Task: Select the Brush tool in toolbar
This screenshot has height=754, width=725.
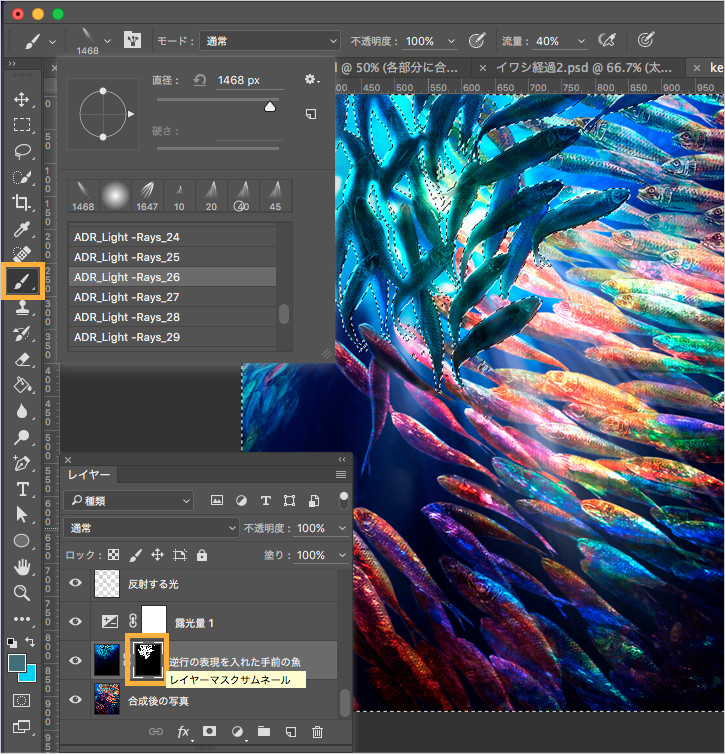Action: tap(22, 281)
